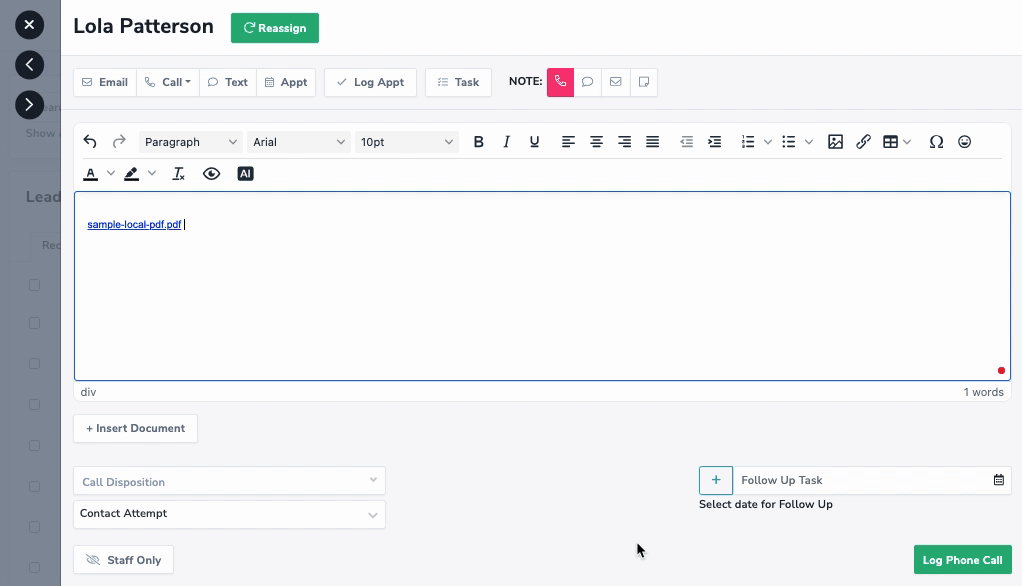1022x586 pixels.
Task: Toggle bold formatting
Action: (x=478, y=142)
